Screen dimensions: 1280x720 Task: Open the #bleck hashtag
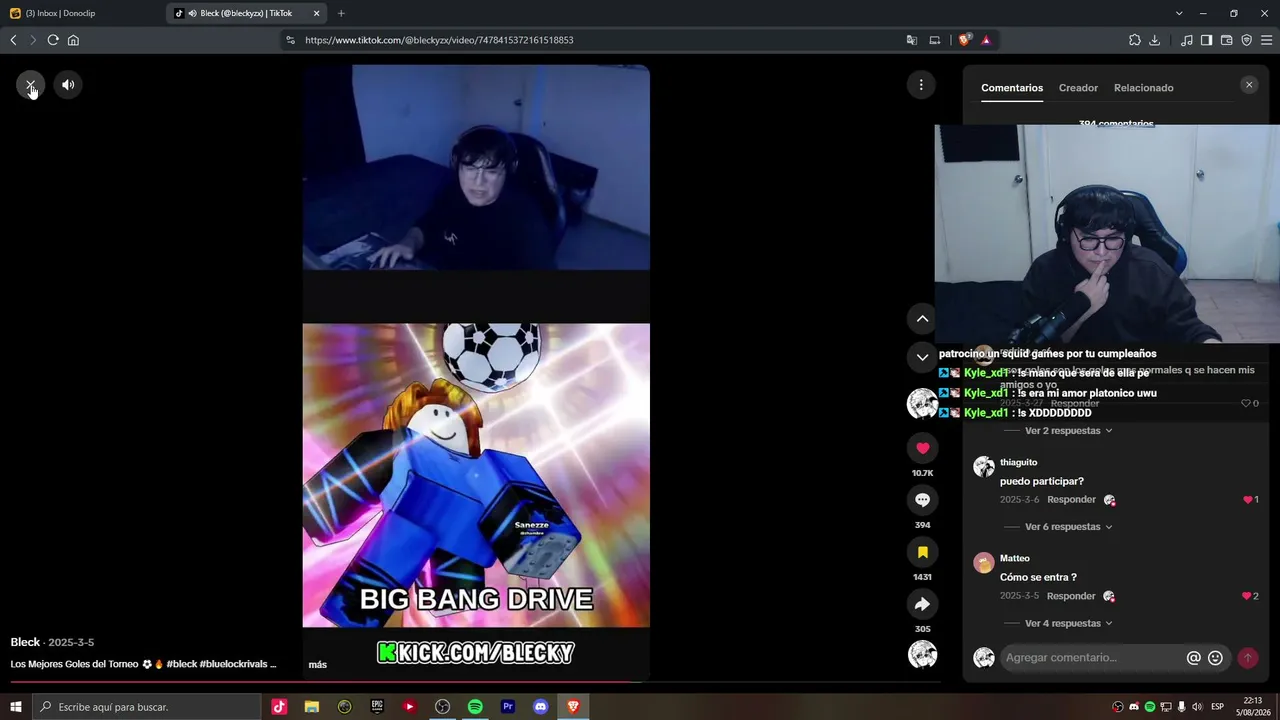tap(182, 665)
